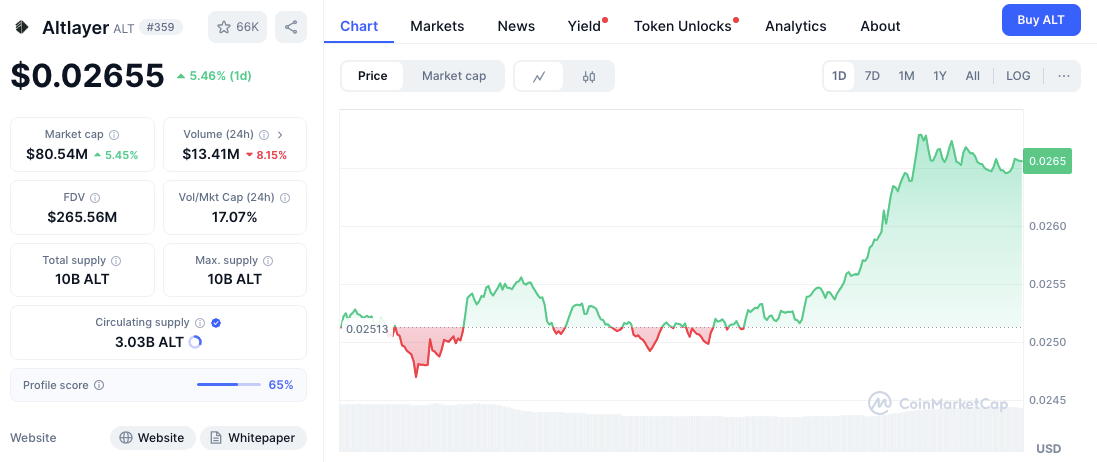1097x462 pixels.
Task: Click the $13.41M volume value
Action: coord(211,155)
